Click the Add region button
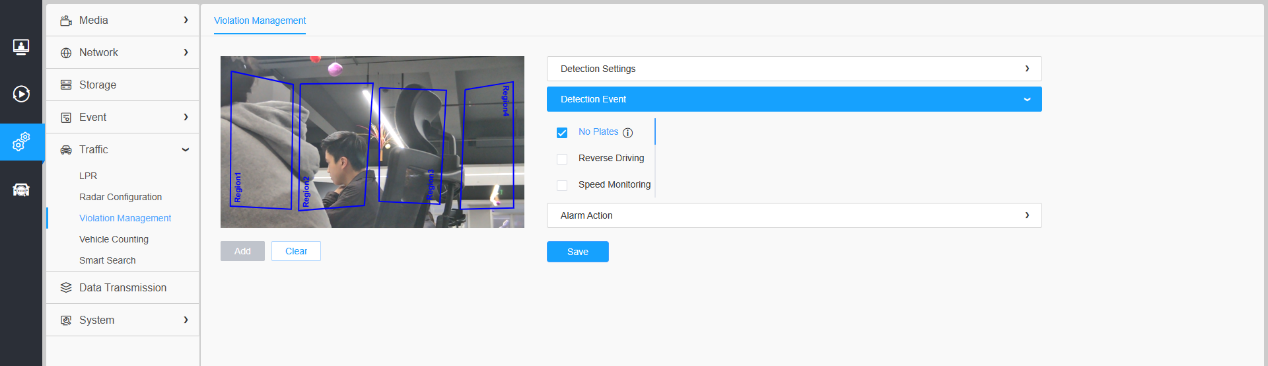 click(x=243, y=251)
